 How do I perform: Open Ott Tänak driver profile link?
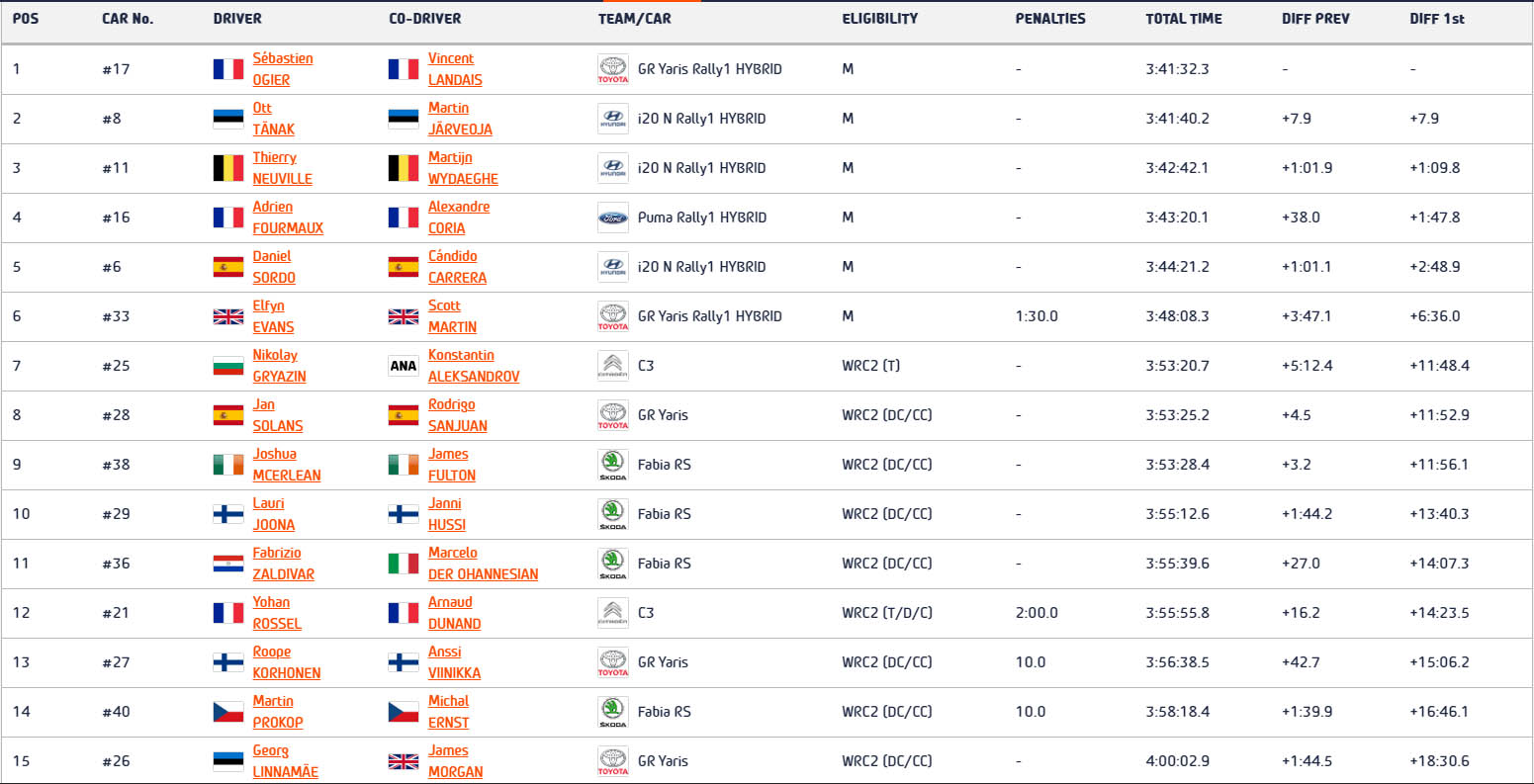[x=274, y=119]
